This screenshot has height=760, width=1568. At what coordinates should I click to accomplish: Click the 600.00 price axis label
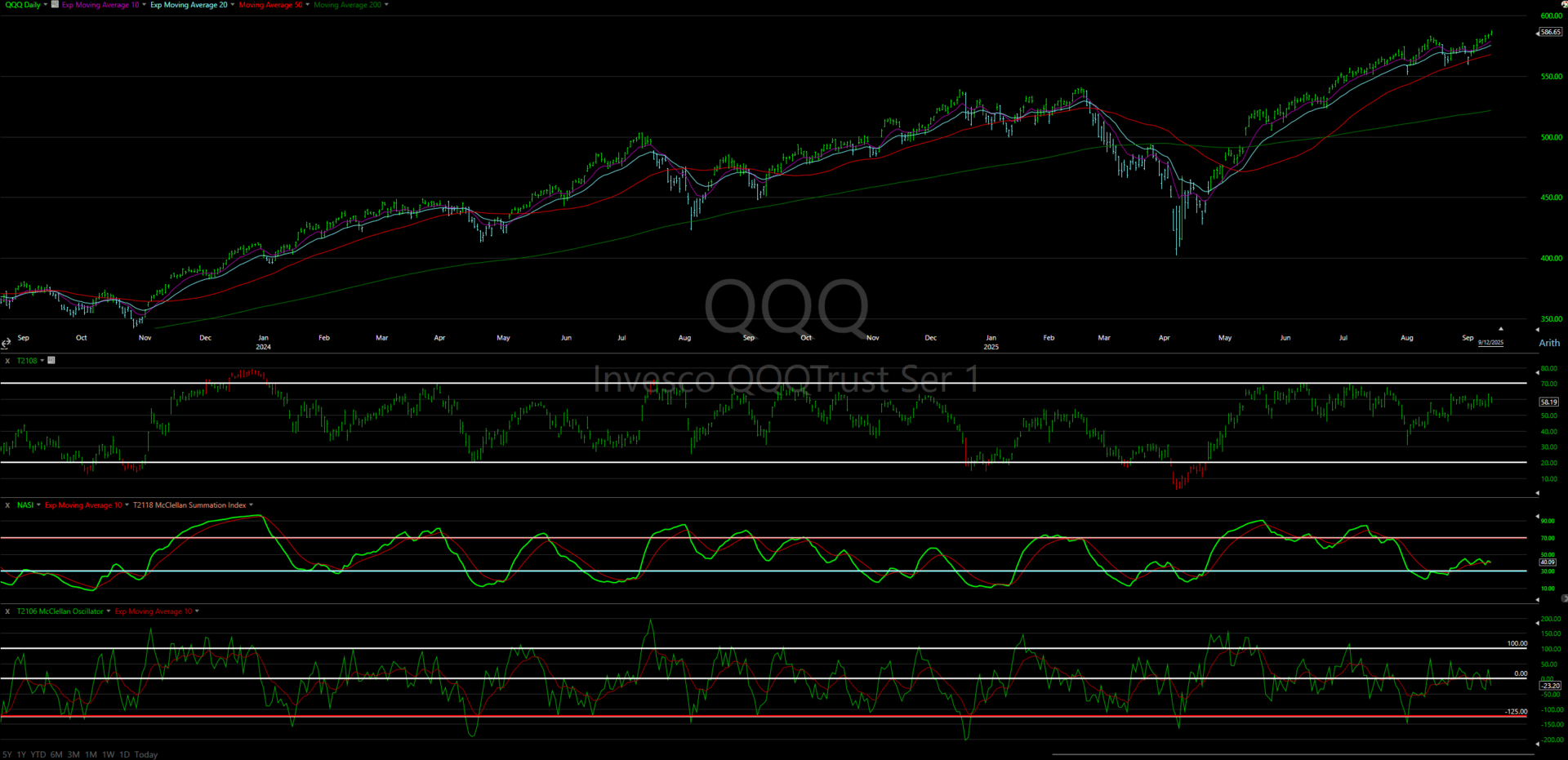[x=1551, y=16]
